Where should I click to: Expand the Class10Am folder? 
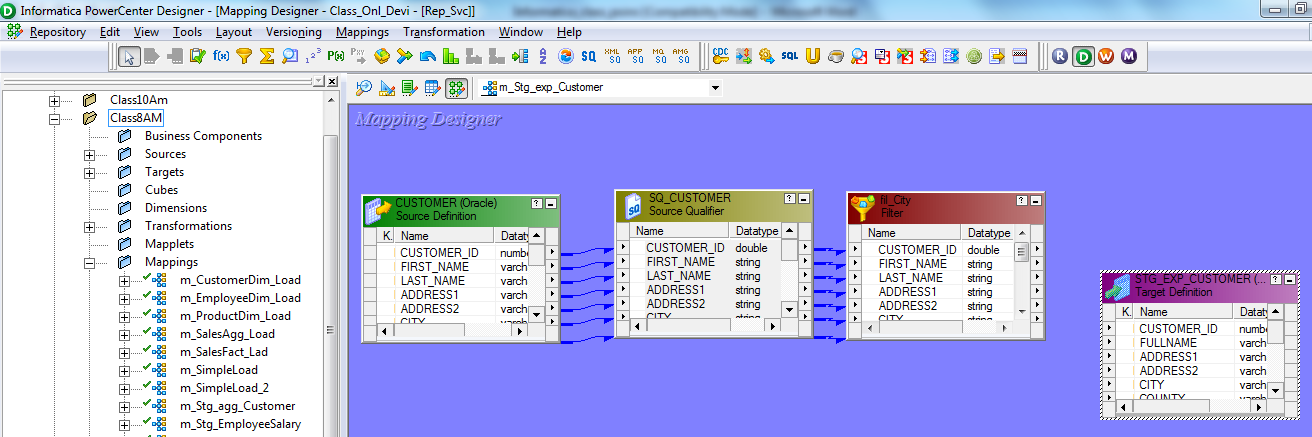[55, 101]
